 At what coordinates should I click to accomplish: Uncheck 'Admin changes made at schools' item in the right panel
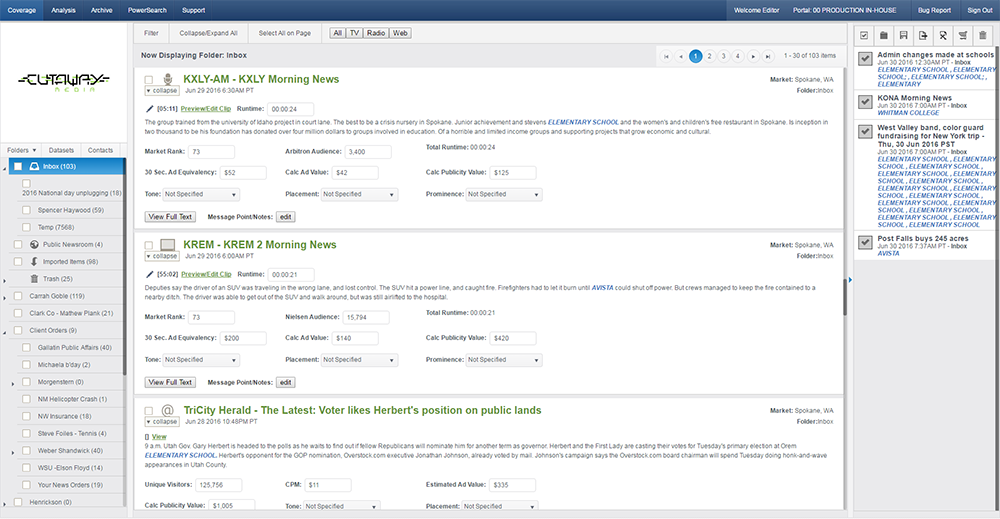tap(865, 59)
